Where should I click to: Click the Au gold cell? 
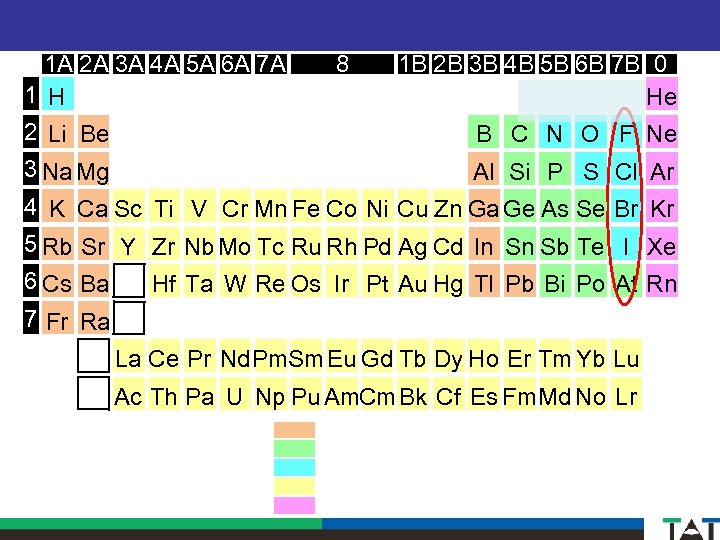click(412, 281)
